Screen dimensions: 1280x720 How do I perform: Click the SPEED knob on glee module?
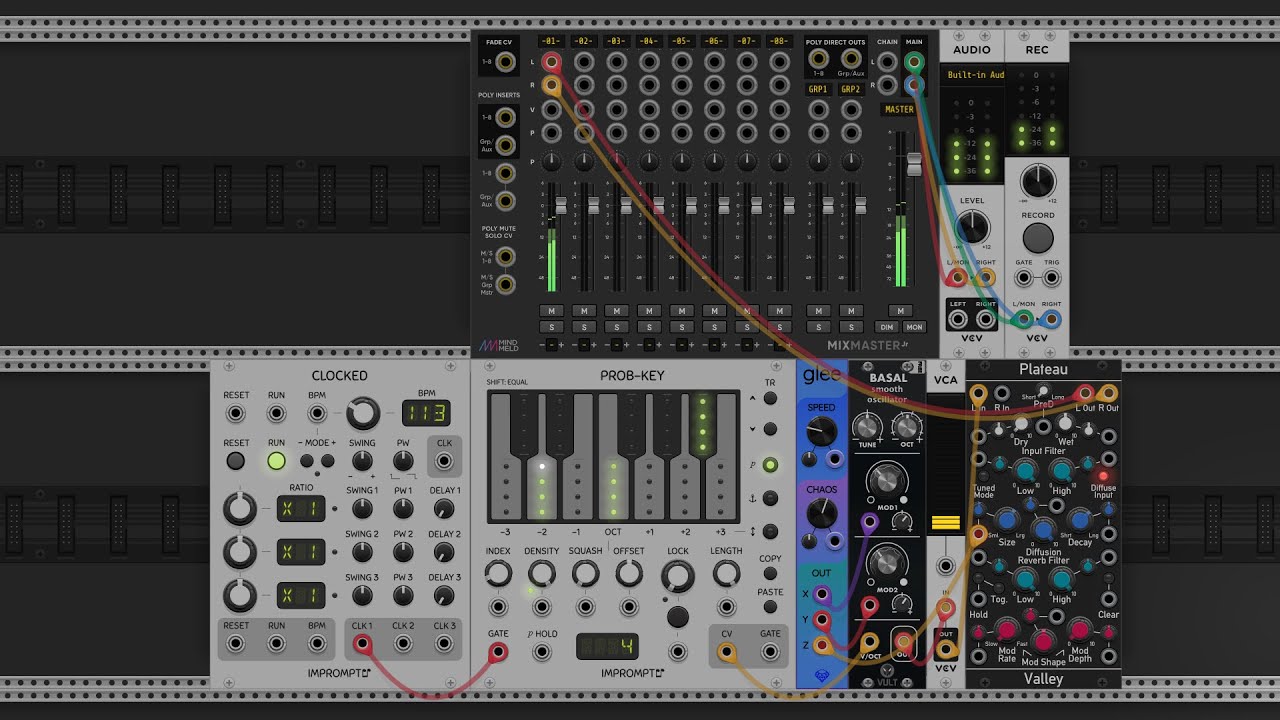click(x=821, y=432)
